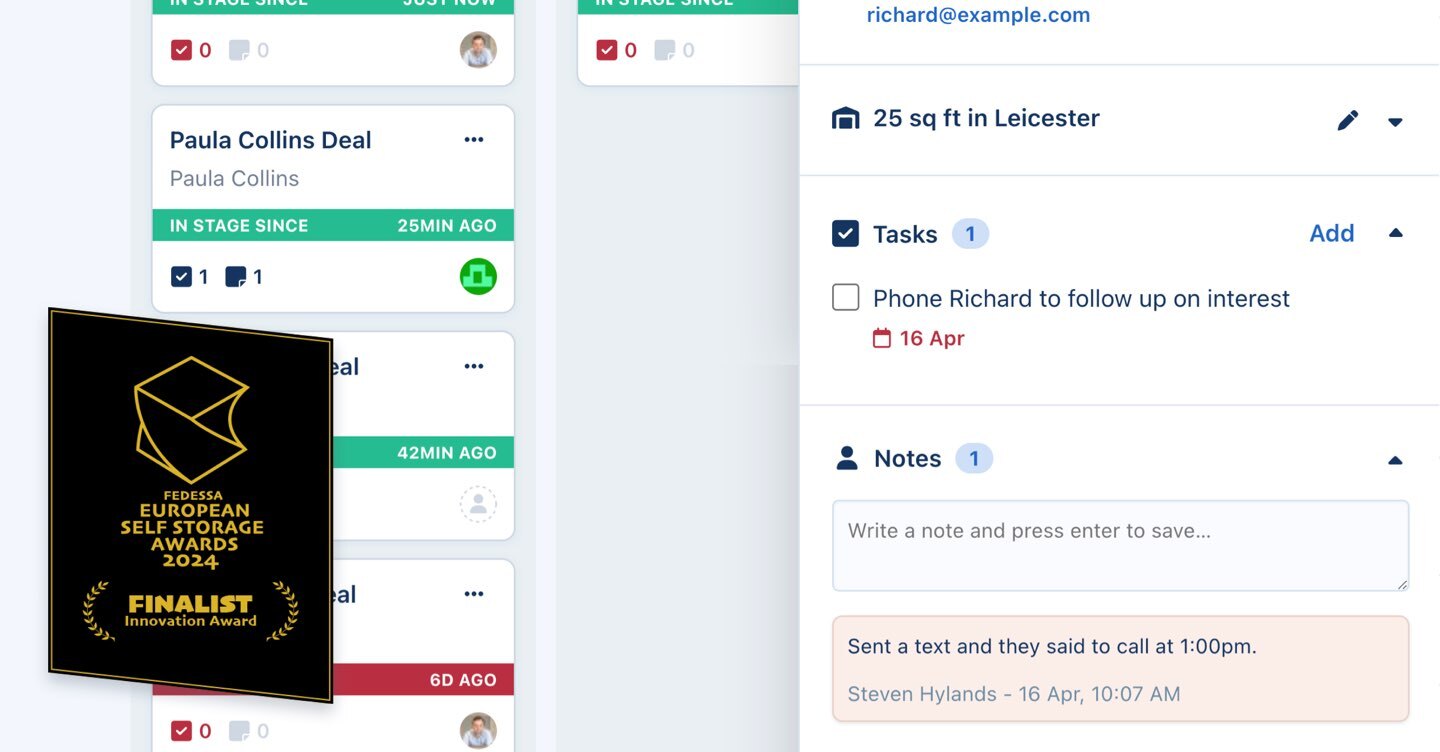Open the three-dot menu on the 42min ago card

[474, 367]
